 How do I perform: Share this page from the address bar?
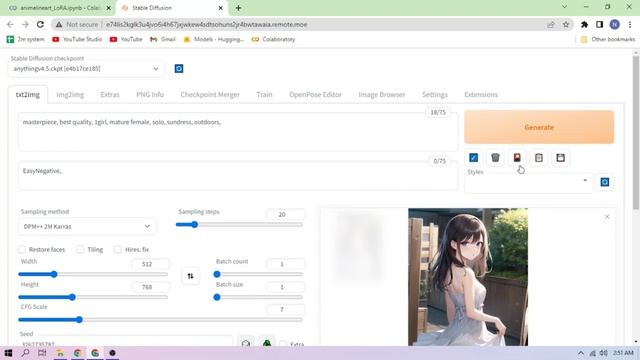pyautogui.click(x=551, y=24)
